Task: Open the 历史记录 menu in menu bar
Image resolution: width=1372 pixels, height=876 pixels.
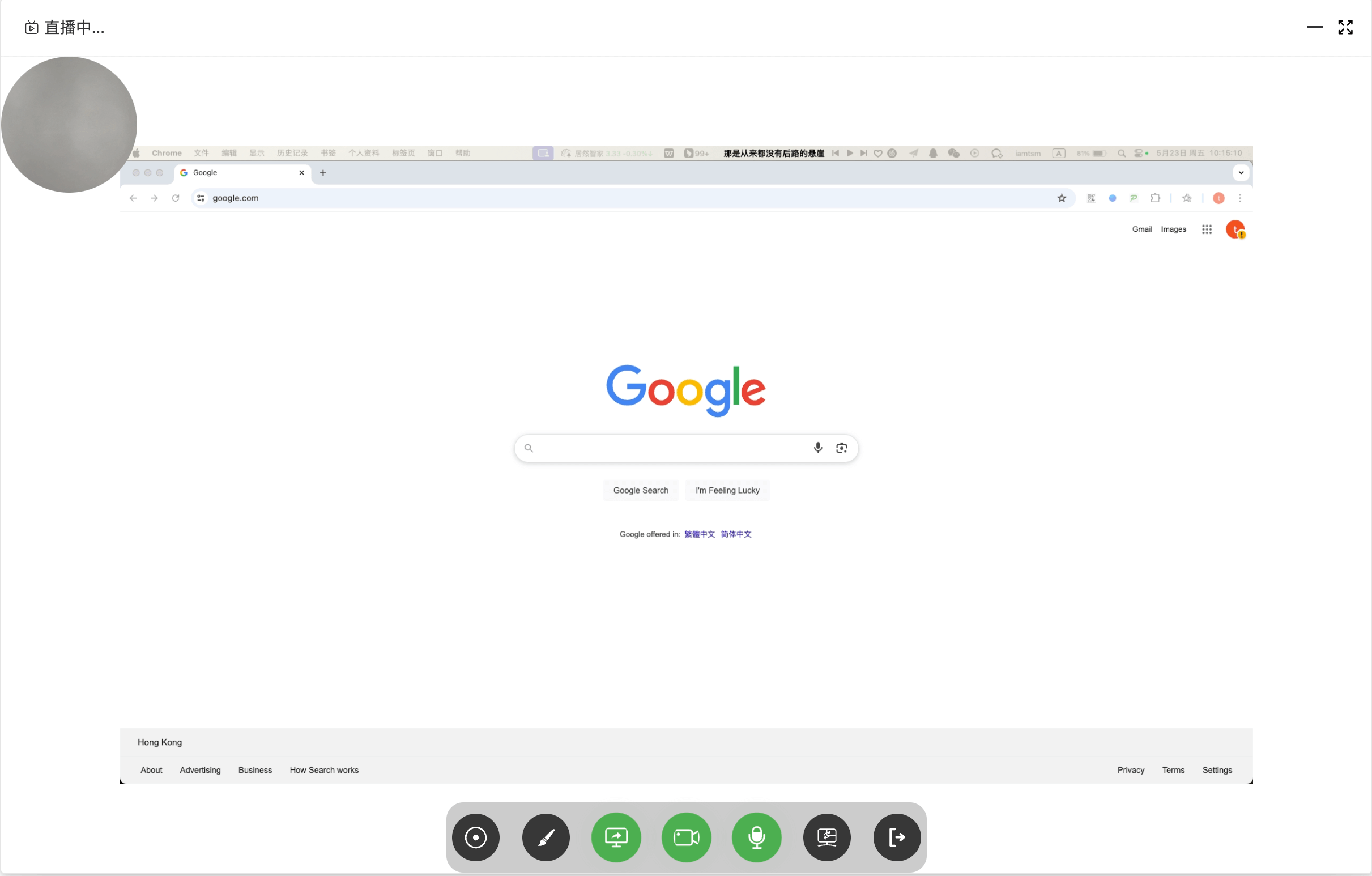Action: pyautogui.click(x=292, y=154)
